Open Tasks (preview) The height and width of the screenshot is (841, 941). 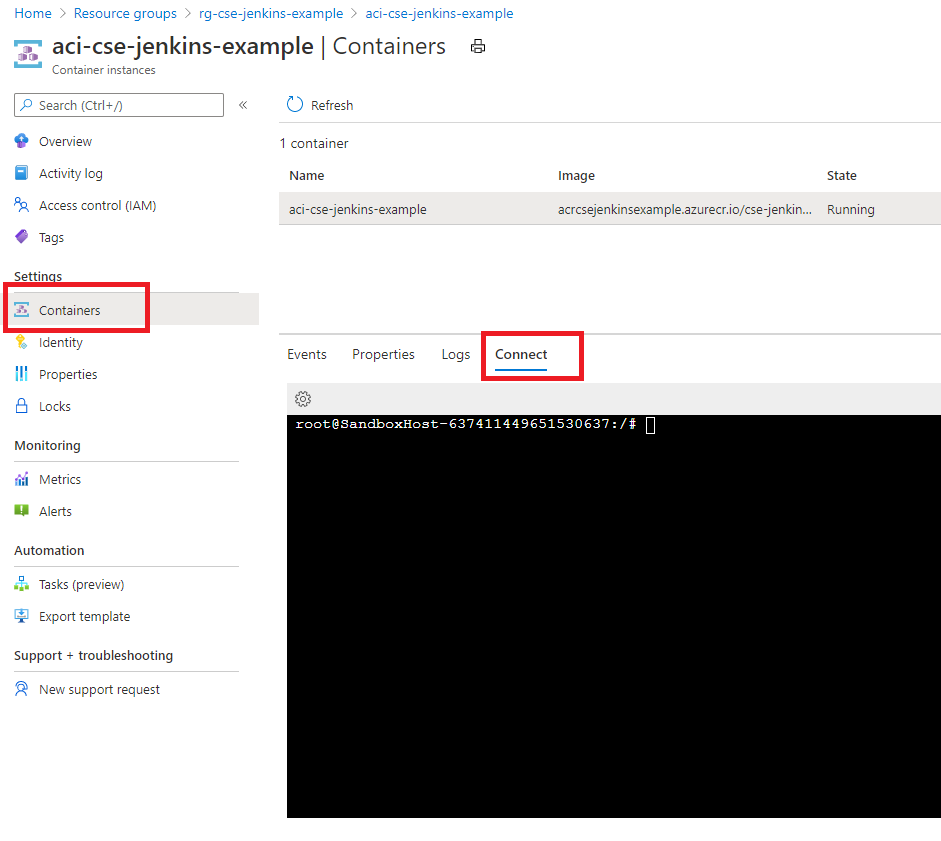(82, 585)
